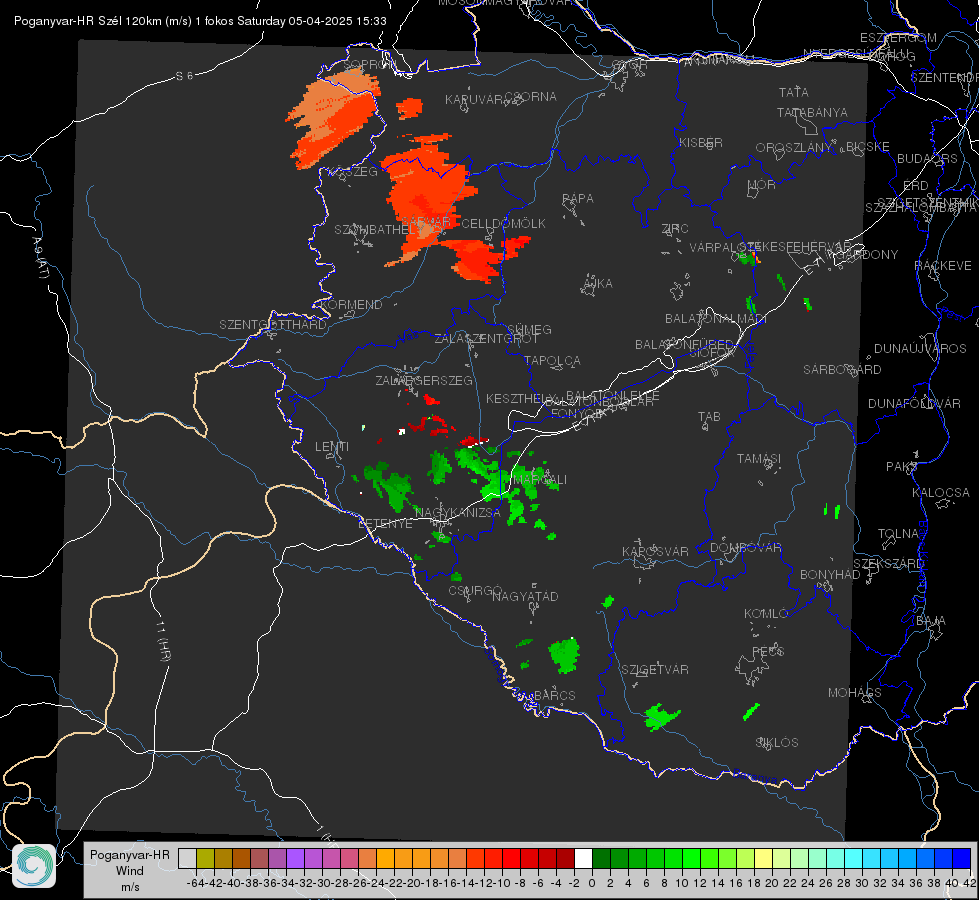Click the BONYHAD town label
This screenshot has height=900, width=979.
830,575
